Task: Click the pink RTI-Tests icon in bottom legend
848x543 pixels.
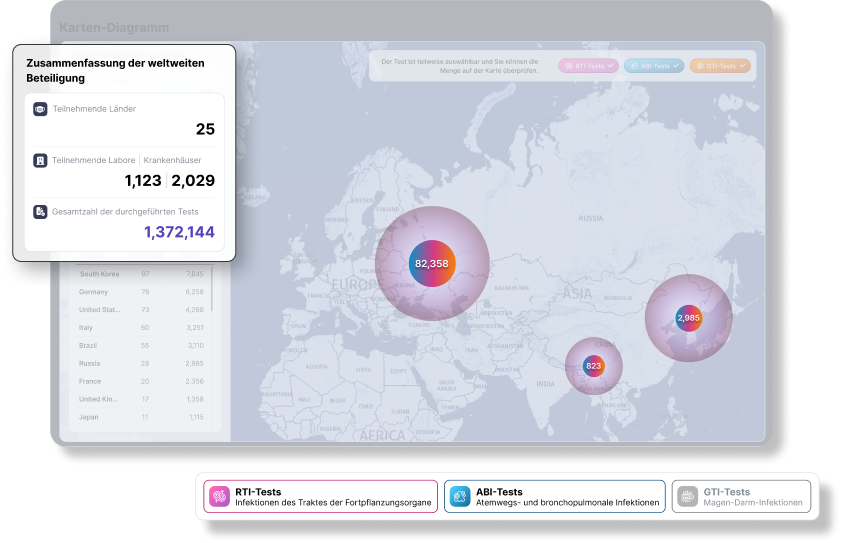Action: click(x=220, y=496)
